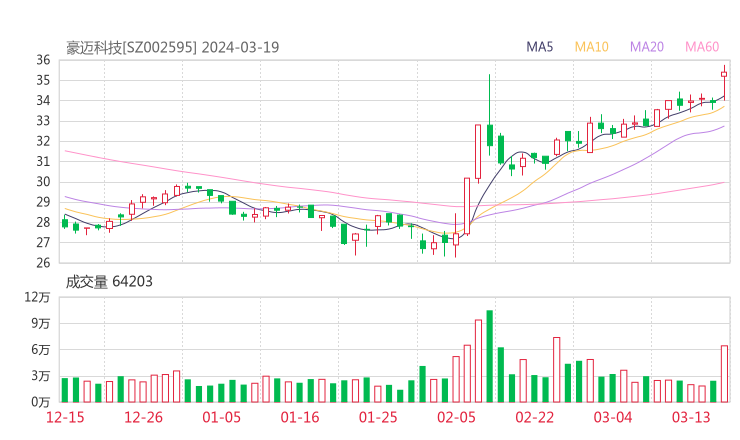The image size is (740, 440).
Task: Click the 01-05 date axis label
Action: 221,417
